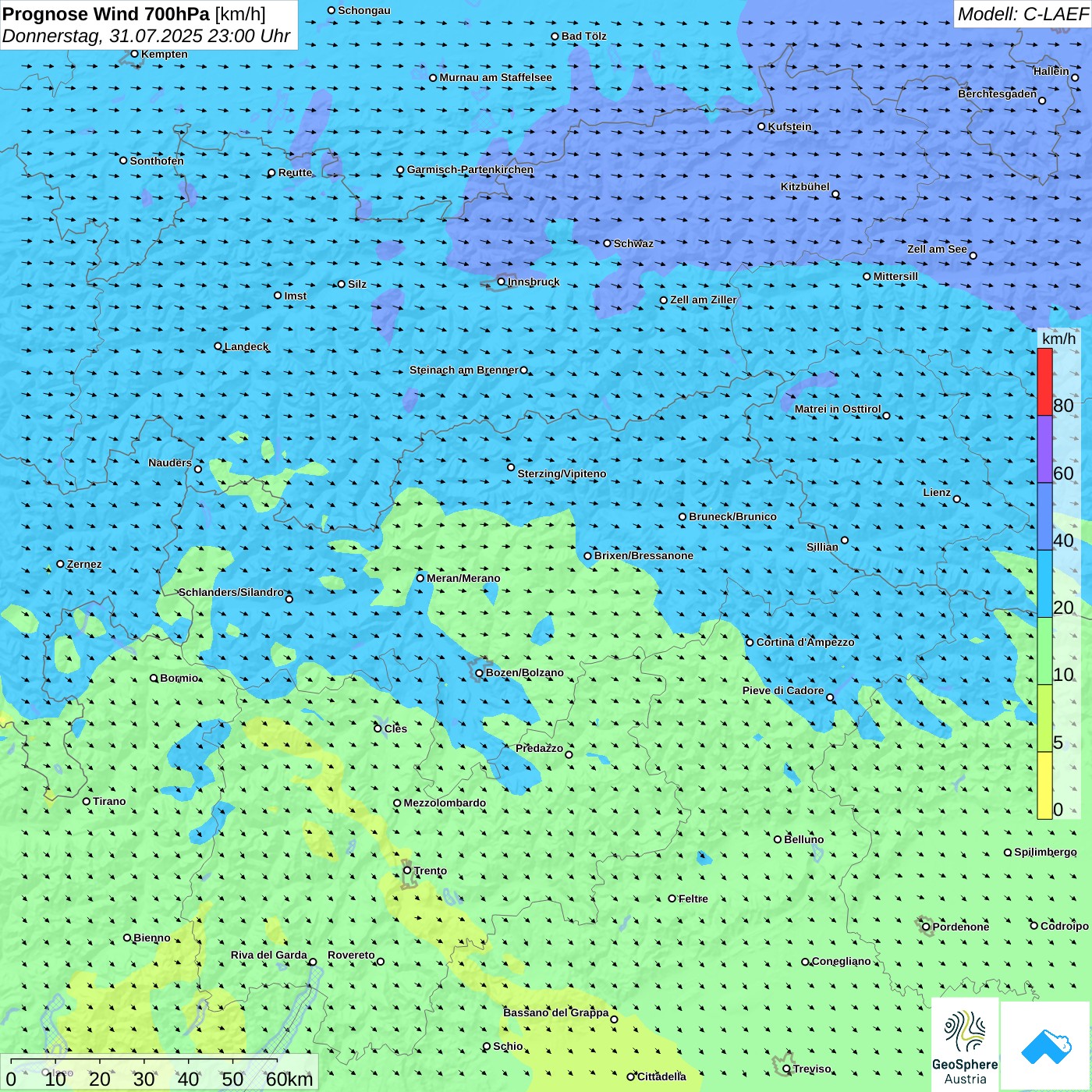Click the 'Mezzolombardo' label
This screenshot has width=1092, height=1092.
445,803
